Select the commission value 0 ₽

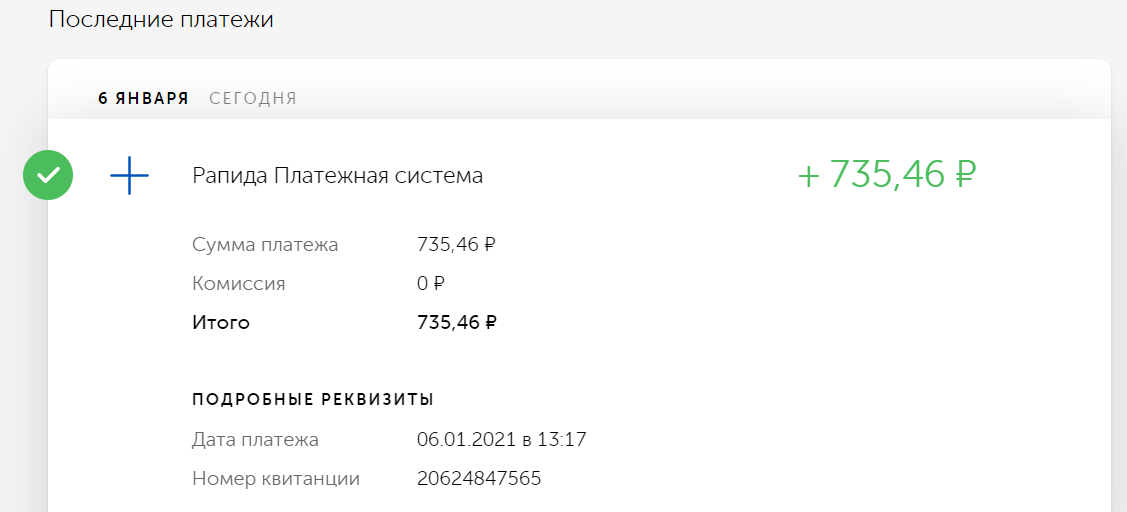coord(431,284)
